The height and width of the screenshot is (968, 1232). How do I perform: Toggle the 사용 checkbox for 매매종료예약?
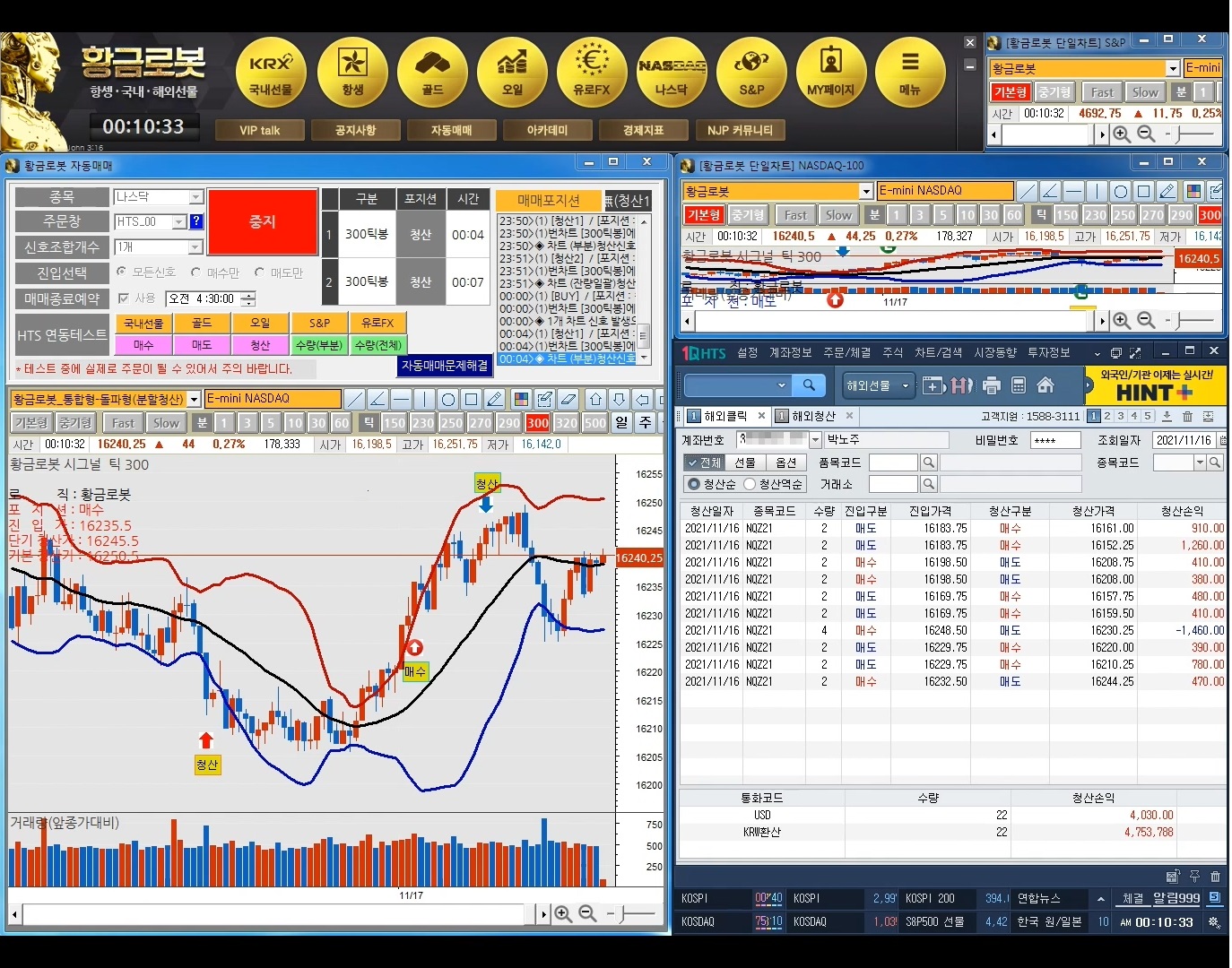pyautogui.click(x=124, y=298)
